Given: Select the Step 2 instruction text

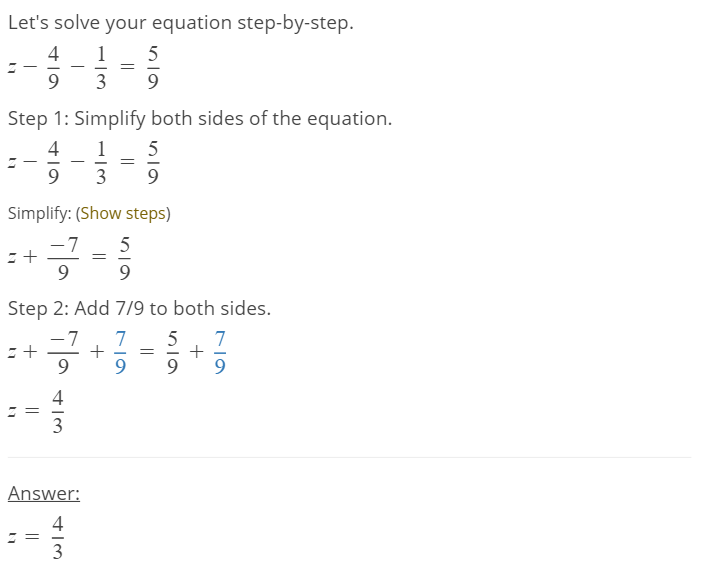Looking at the screenshot, I should click(139, 308).
